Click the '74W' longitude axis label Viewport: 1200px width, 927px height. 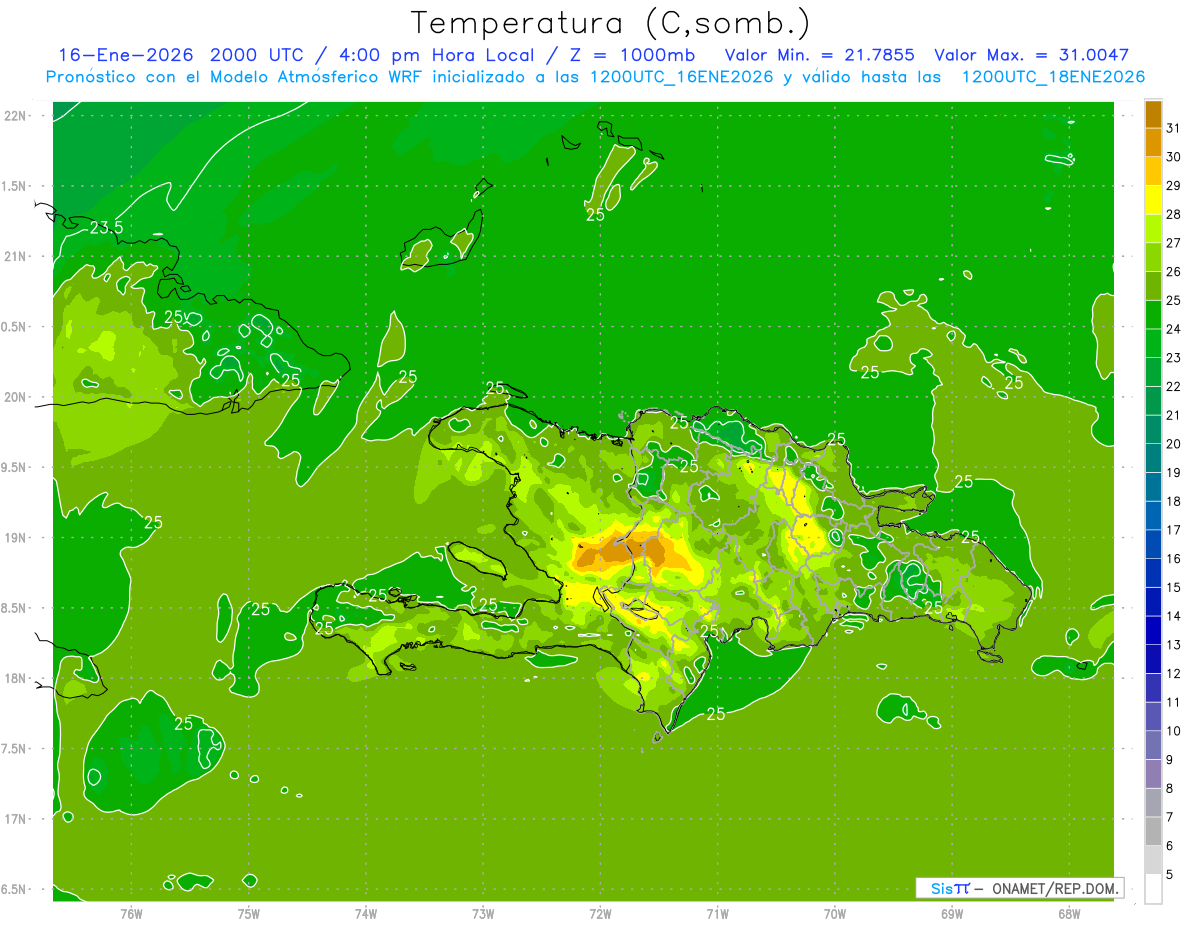click(x=366, y=914)
